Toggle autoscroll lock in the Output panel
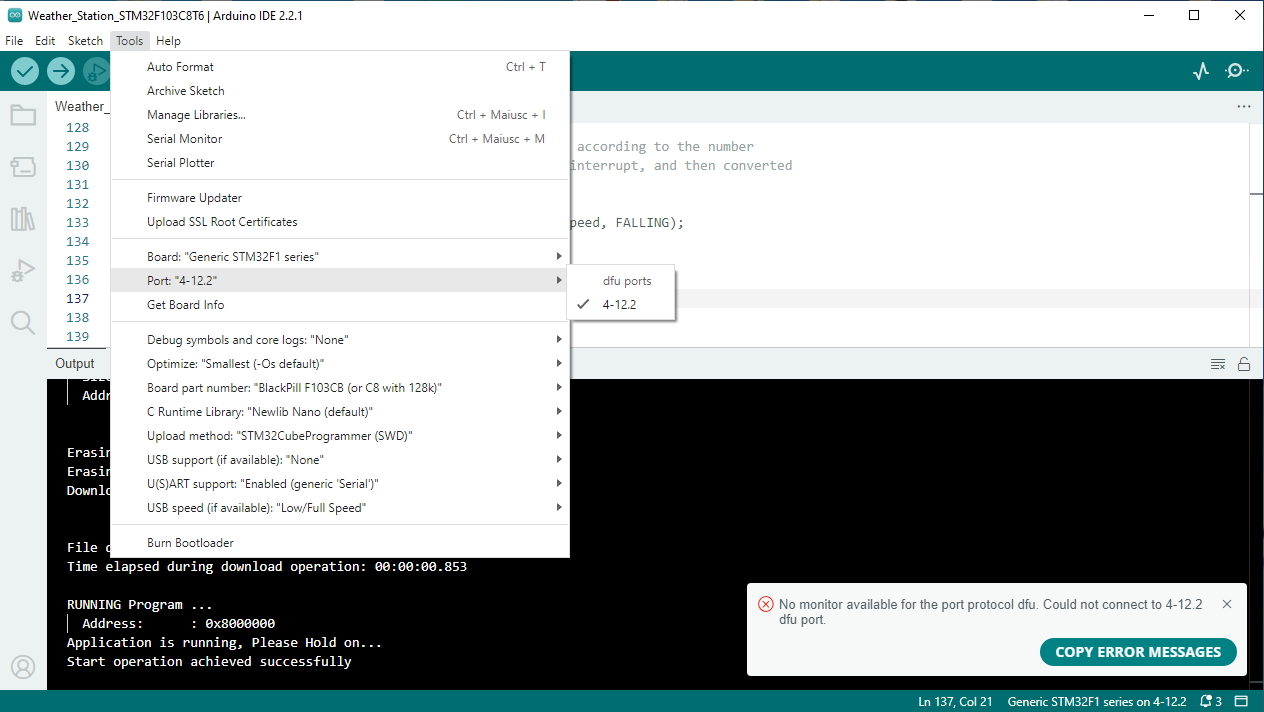The image size is (1264, 712). pos(1244,363)
